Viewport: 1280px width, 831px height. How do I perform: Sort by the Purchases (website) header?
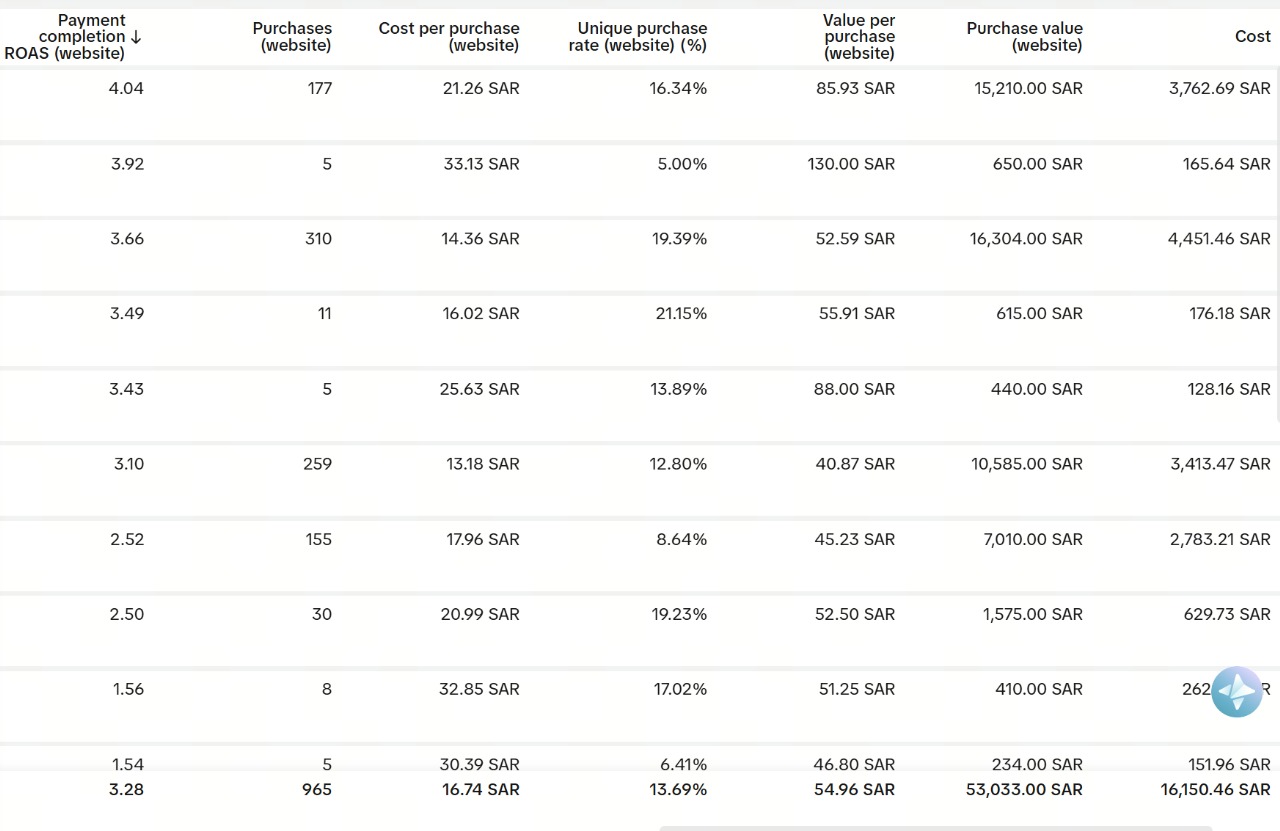(x=292, y=37)
